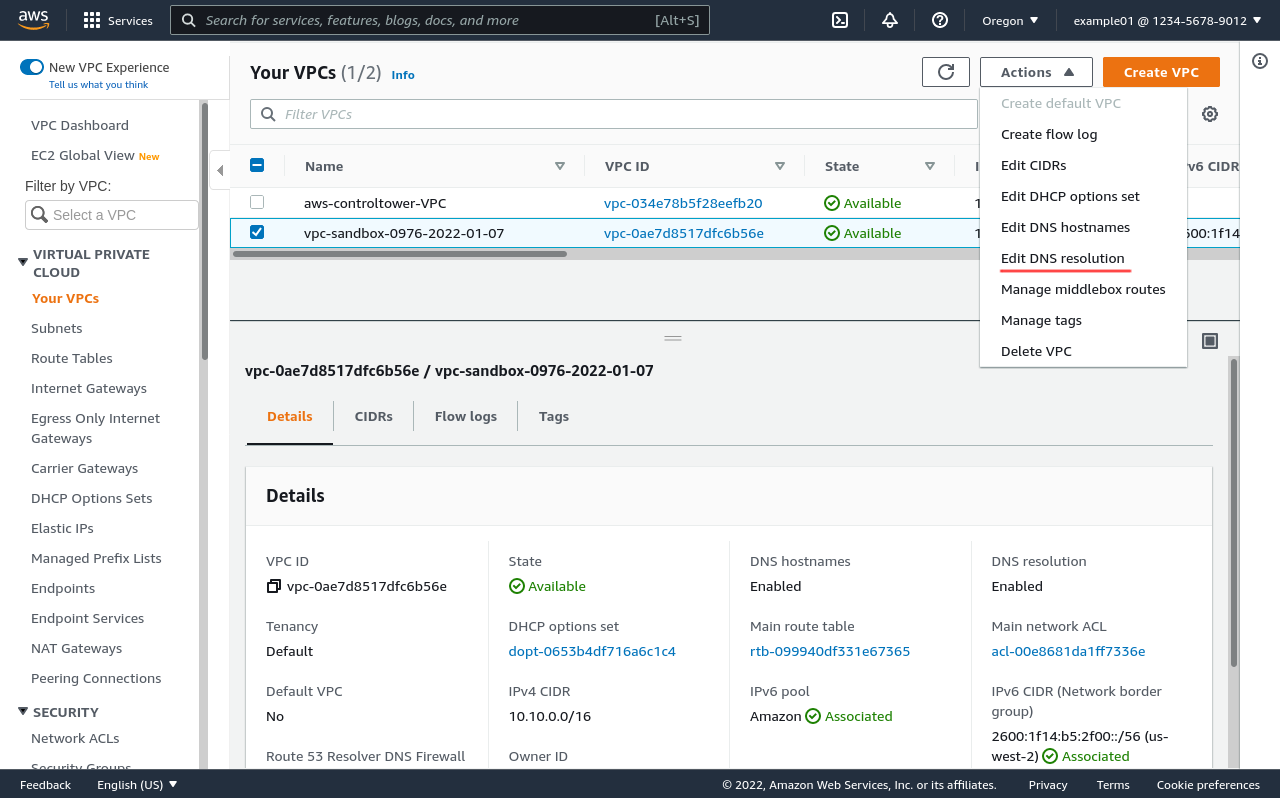Switch to the Flow logs tab
Image resolution: width=1280 pixels, height=798 pixels.
(x=466, y=416)
